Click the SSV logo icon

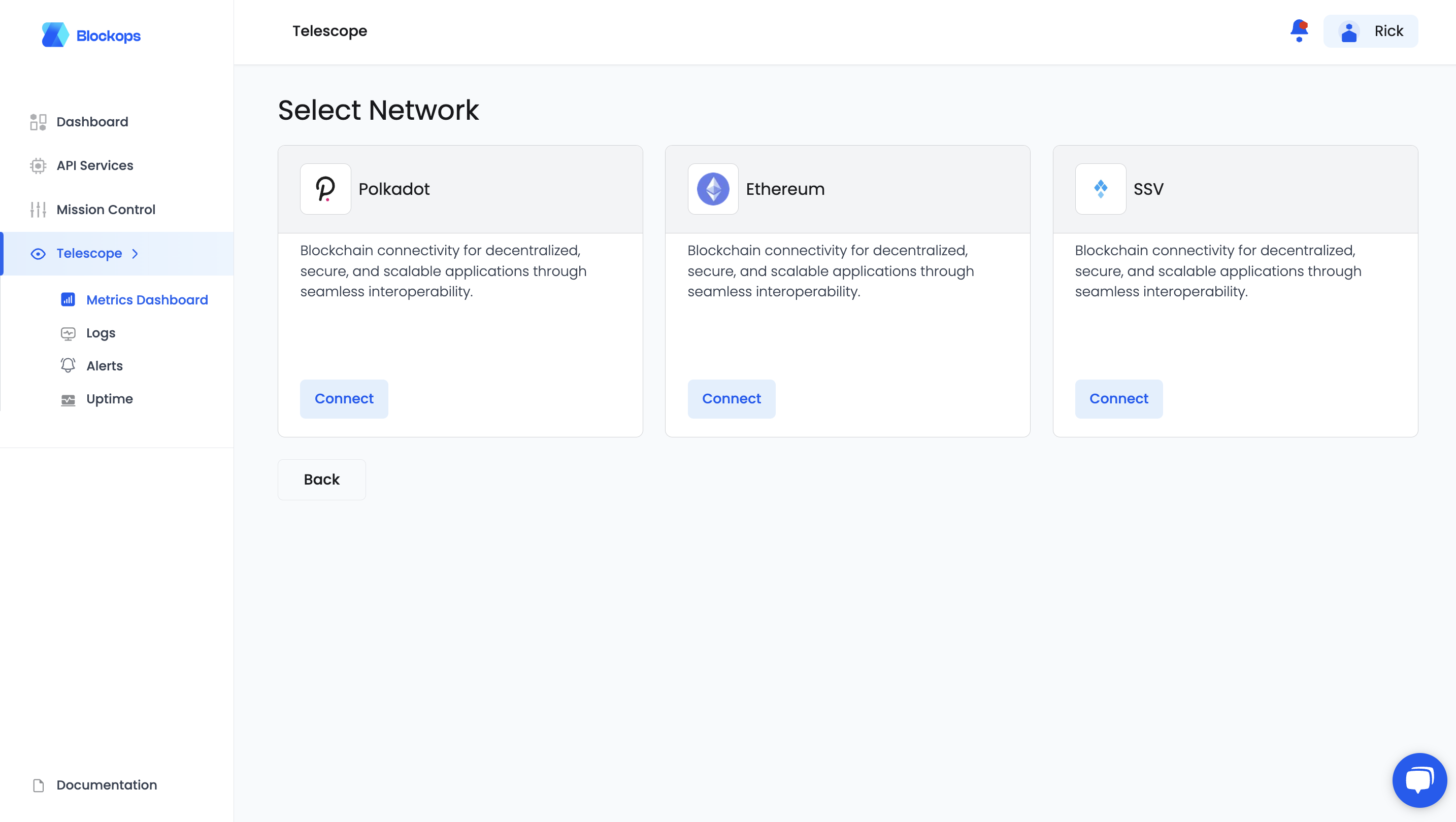1100,189
